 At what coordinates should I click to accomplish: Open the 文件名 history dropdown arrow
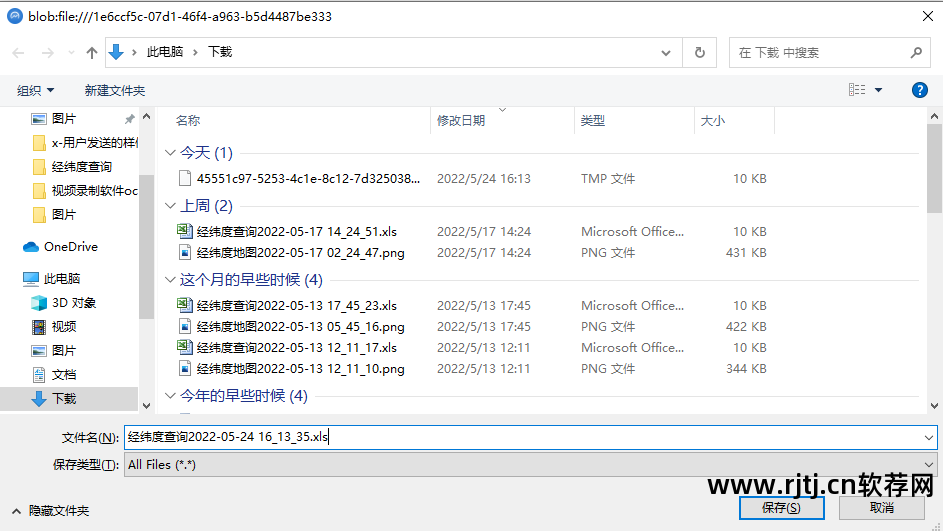929,438
